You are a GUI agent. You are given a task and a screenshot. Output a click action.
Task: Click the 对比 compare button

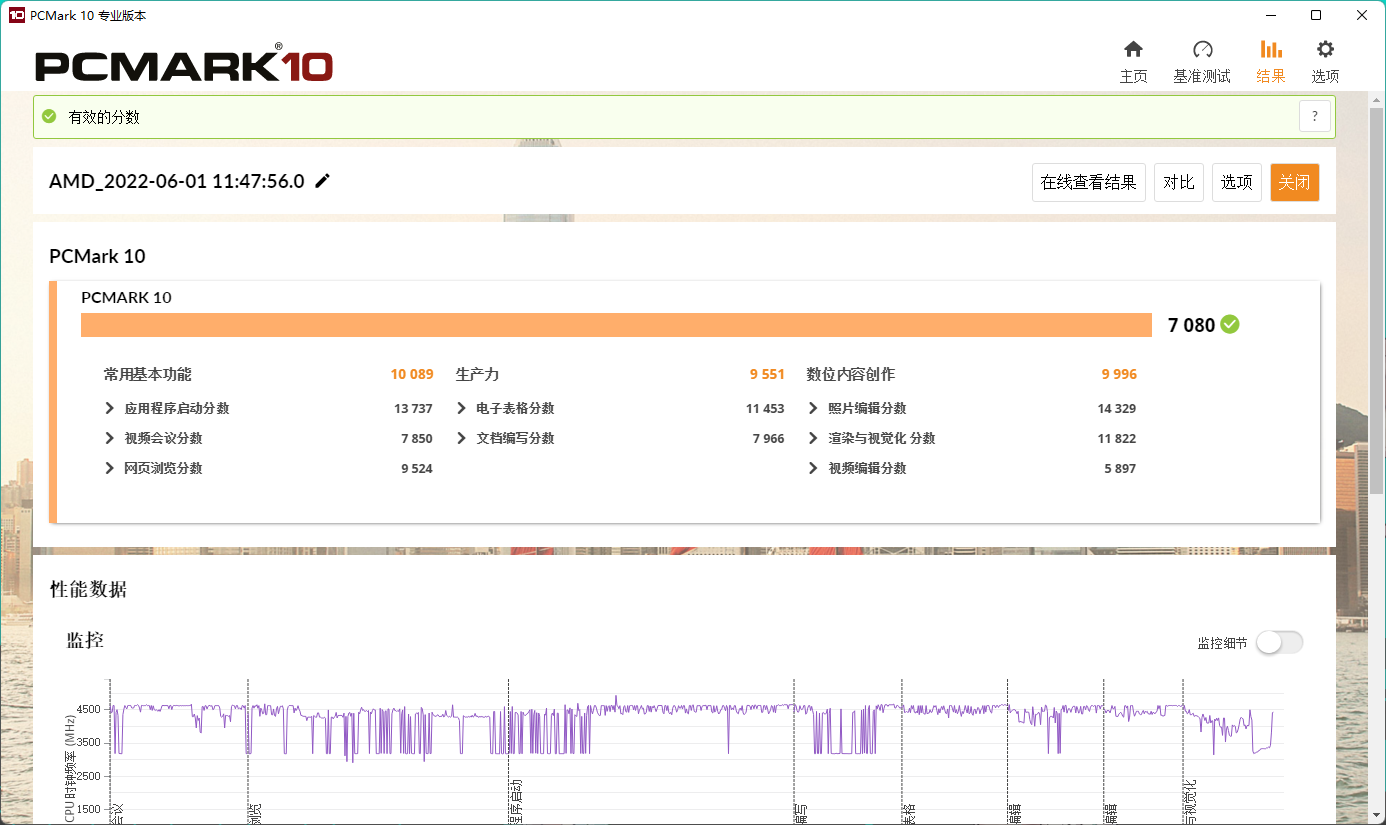pyautogui.click(x=1179, y=182)
